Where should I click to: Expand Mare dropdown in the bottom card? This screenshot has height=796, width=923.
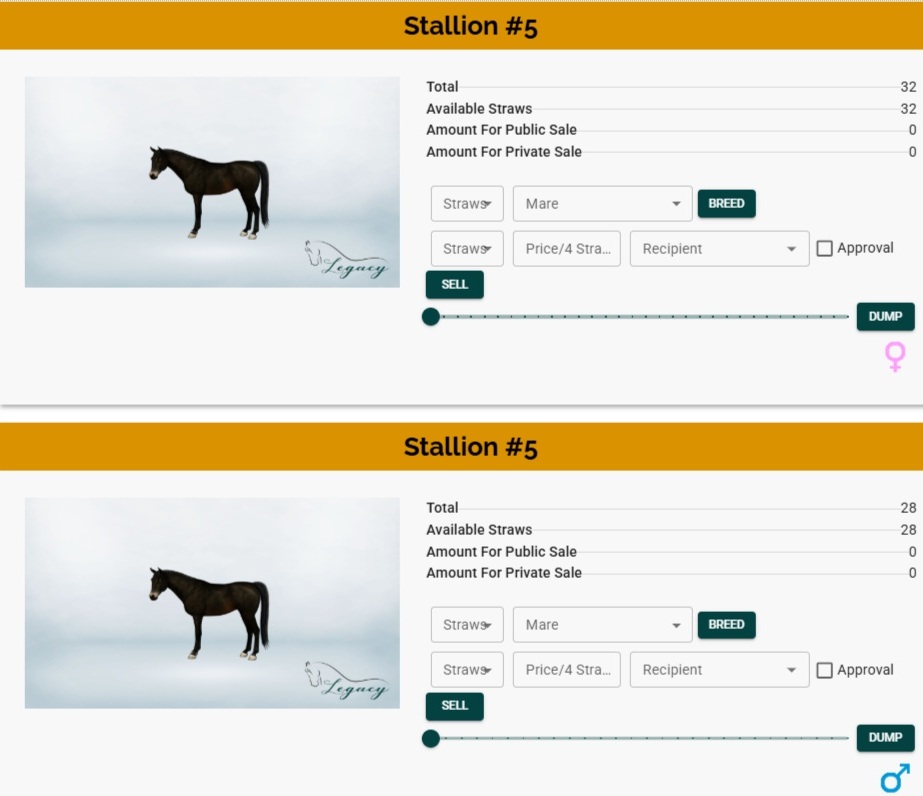coord(602,625)
